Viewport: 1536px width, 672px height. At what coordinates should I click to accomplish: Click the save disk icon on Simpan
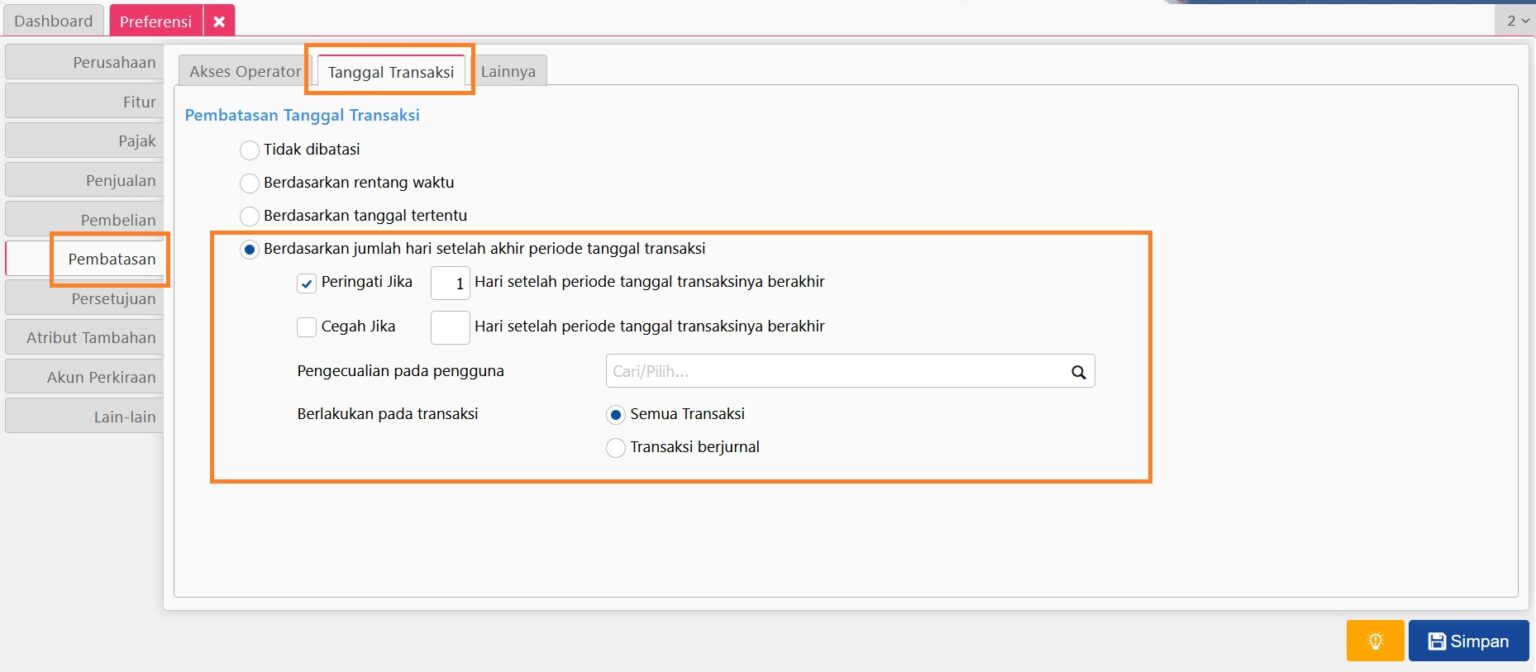pos(1438,640)
